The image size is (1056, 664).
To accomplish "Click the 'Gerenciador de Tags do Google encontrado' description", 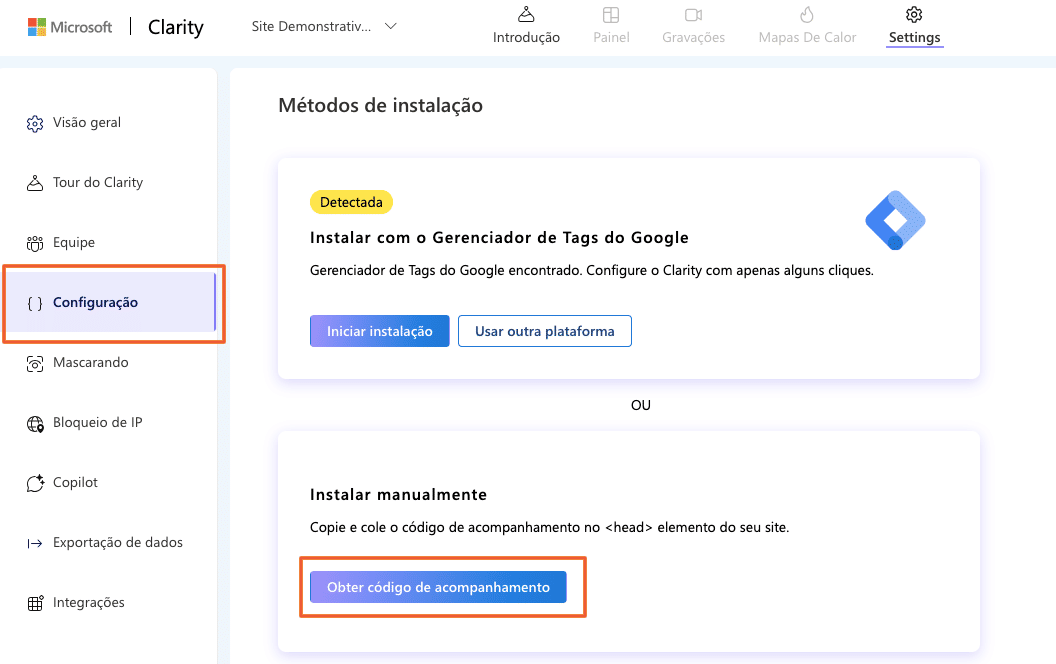I will click(591, 271).
